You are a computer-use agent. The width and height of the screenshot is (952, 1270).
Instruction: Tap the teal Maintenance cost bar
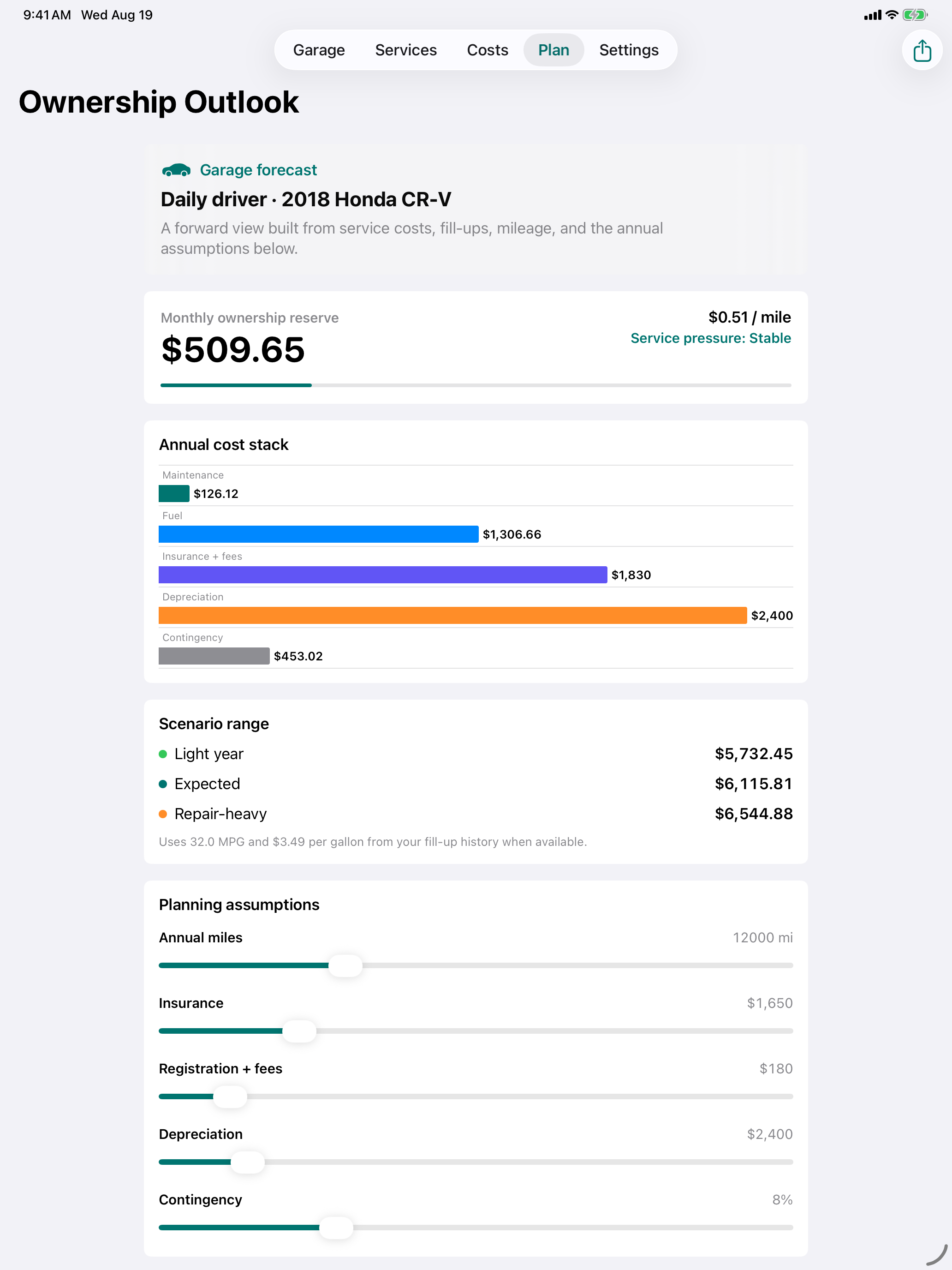(x=174, y=494)
